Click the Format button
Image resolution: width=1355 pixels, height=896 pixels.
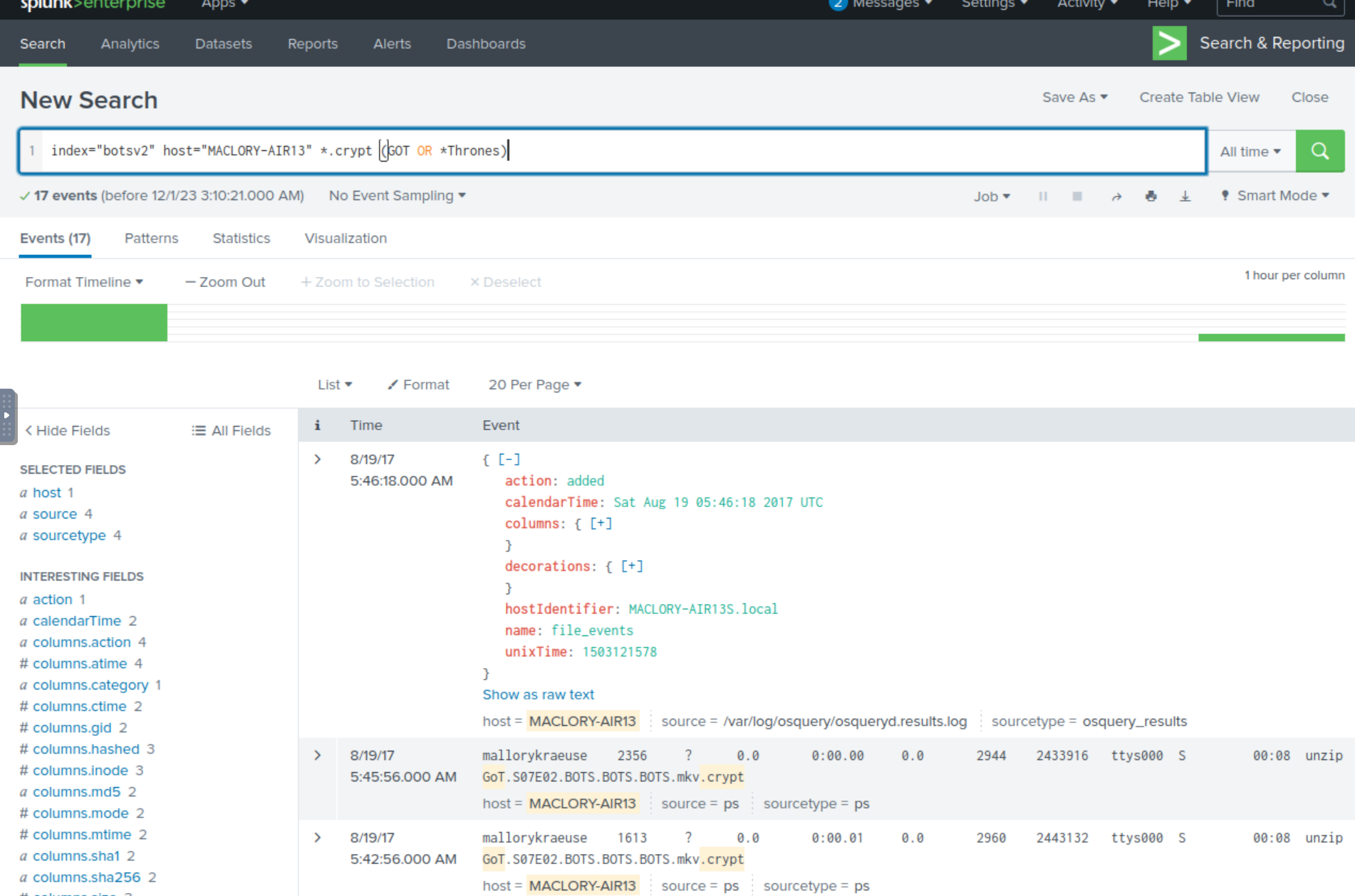pos(418,385)
